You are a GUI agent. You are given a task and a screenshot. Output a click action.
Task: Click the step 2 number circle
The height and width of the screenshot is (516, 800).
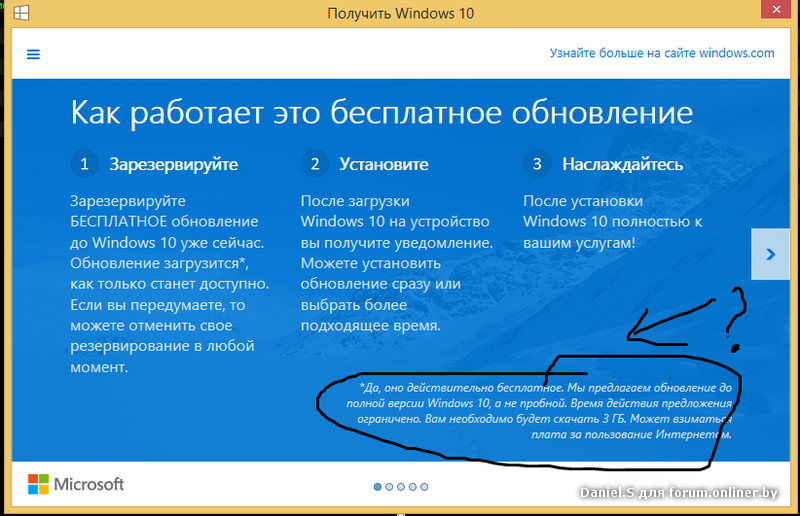[x=315, y=164]
